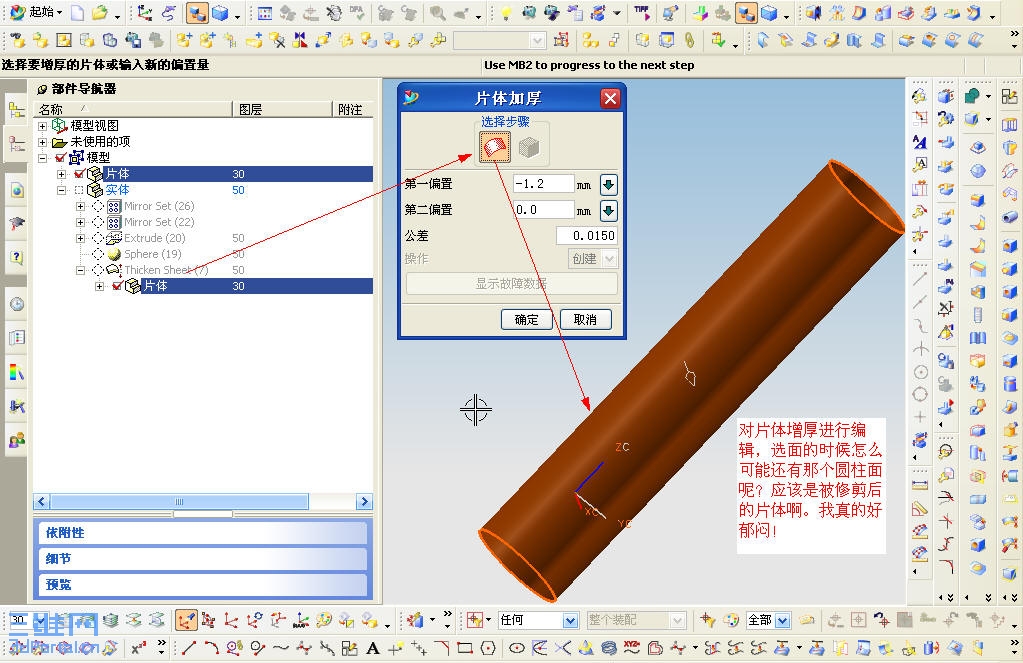This screenshot has width=1023, height=663.
Task: Select the x-squared expression icon
Action: (x=138, y=648)
